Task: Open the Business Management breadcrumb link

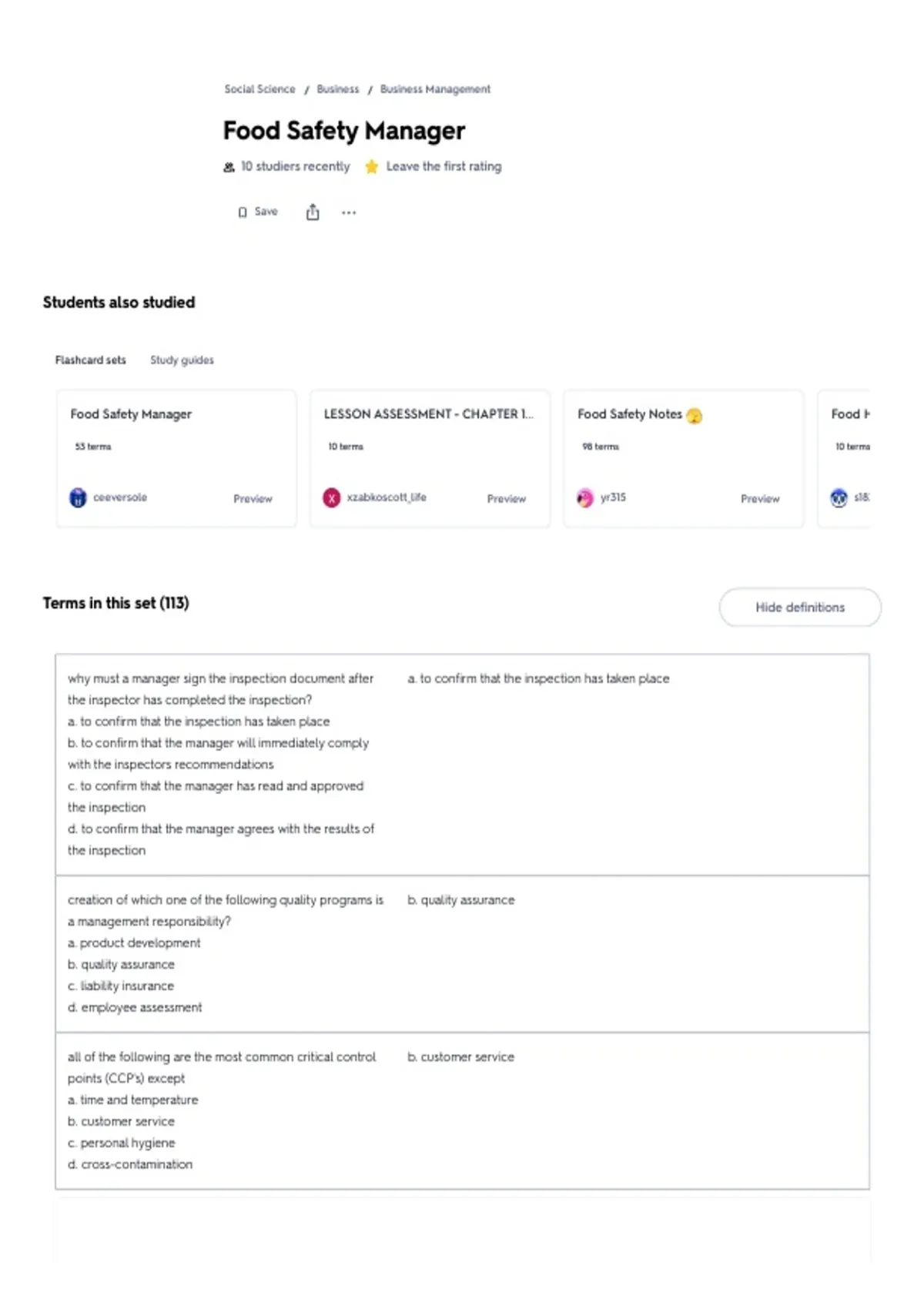Action: tap(435, 89)
